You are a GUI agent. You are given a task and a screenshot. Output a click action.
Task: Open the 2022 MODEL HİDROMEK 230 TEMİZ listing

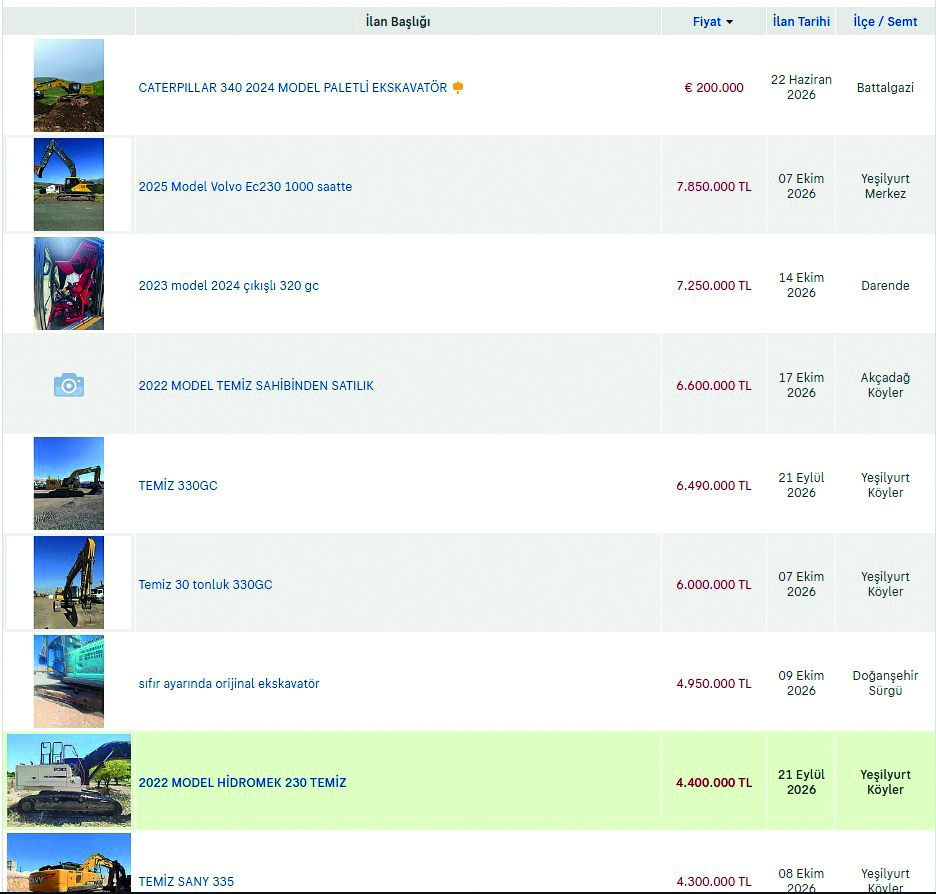tap(242, 782)
